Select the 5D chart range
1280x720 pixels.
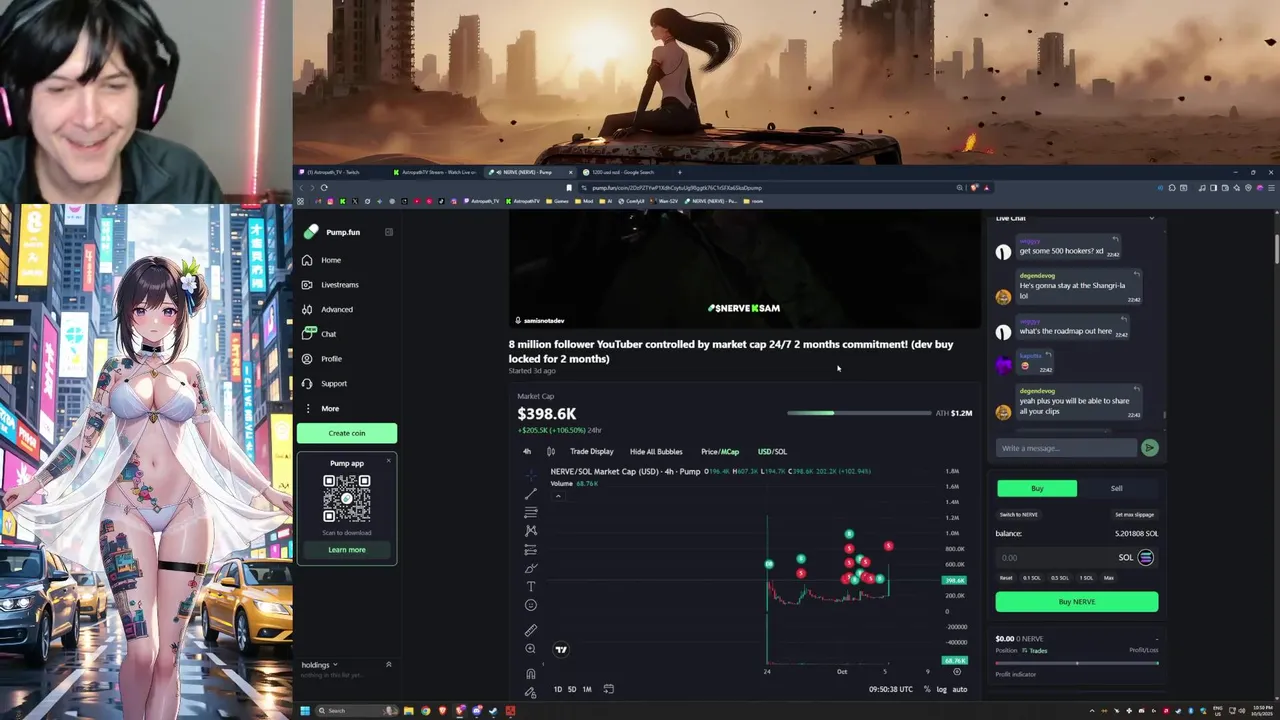pyautogui.click(x=572, y=689)
